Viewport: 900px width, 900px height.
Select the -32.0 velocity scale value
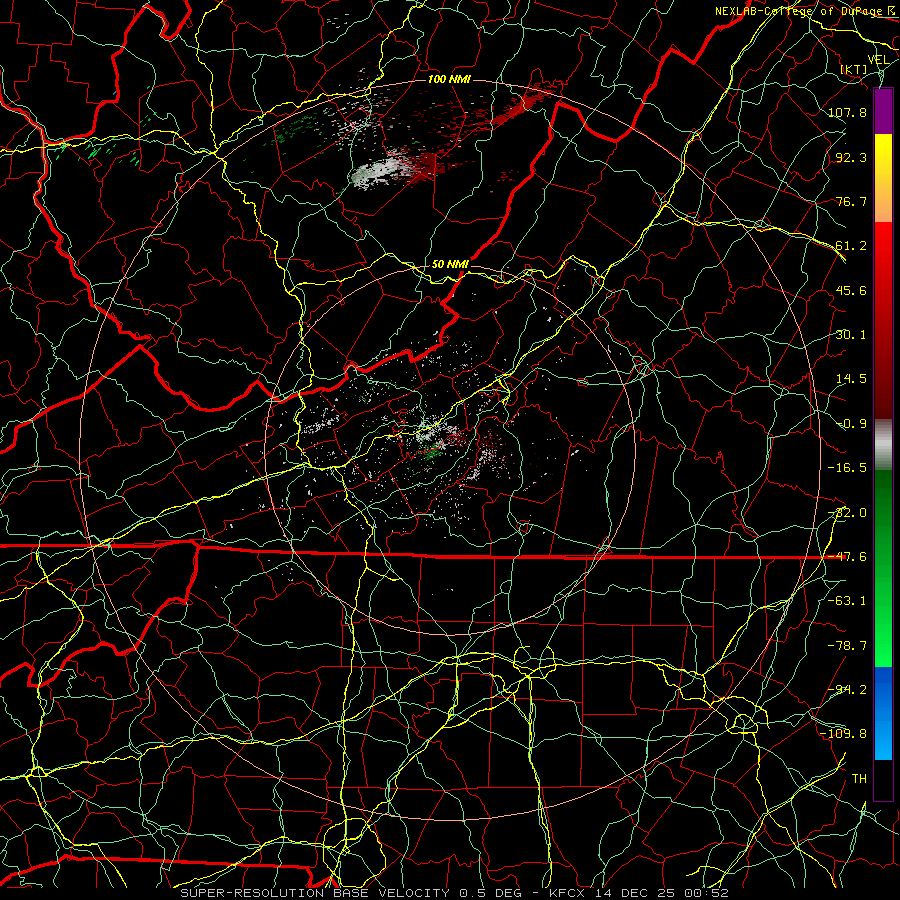tap(847, 512)
